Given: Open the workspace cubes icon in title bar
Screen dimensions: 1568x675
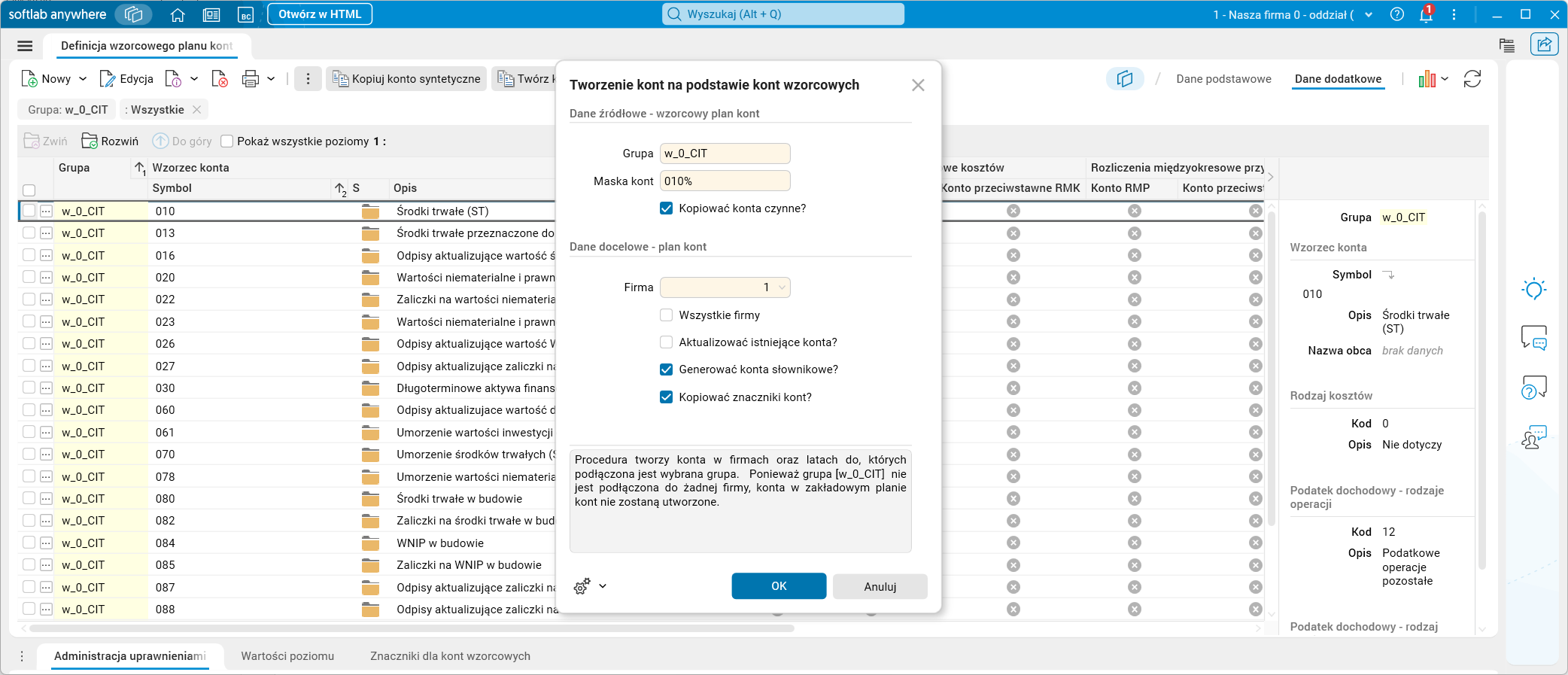Looking at the screenshot, I should pyautogui.click(x=133, y=14).
